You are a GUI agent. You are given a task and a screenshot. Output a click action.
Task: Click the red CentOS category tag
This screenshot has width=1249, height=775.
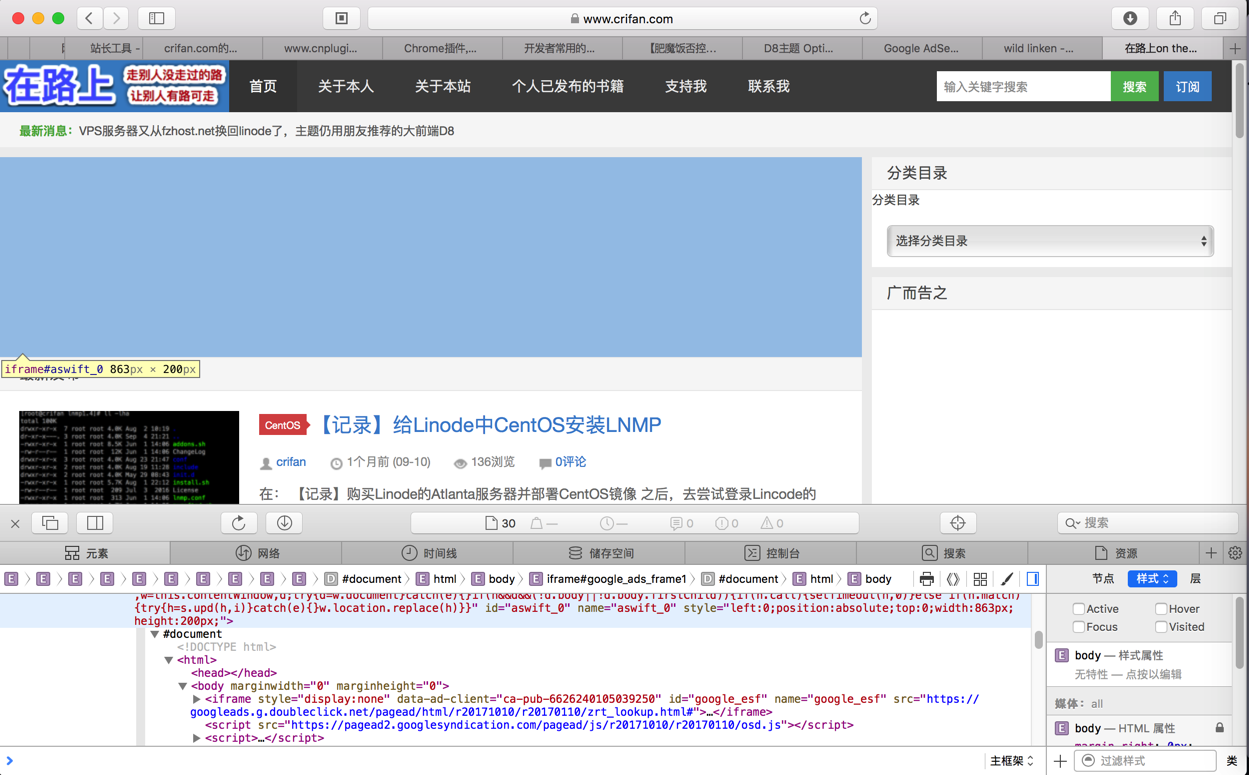282,425
